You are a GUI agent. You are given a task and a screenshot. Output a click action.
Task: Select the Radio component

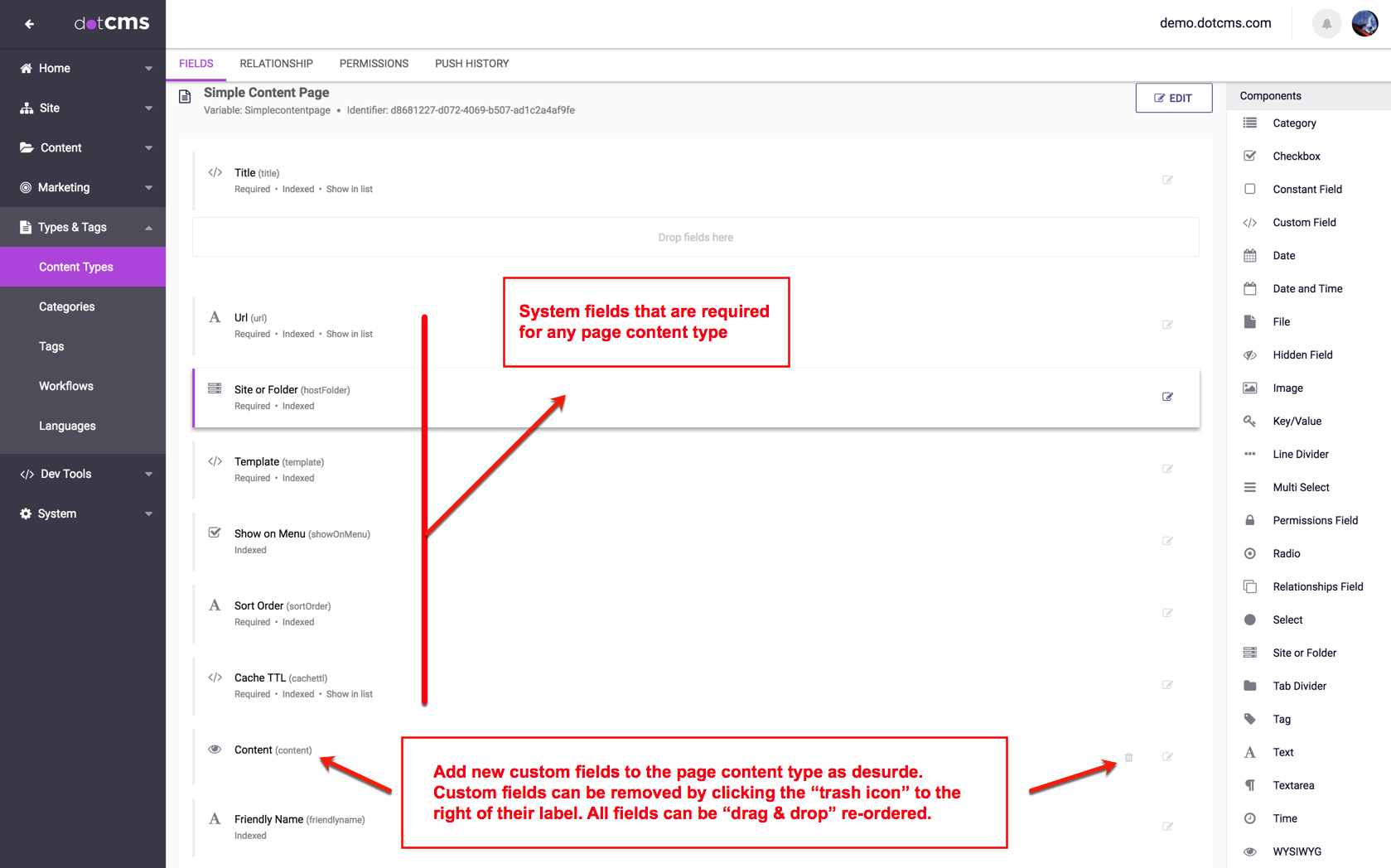pyautogui.click(x=1286, y=553)
